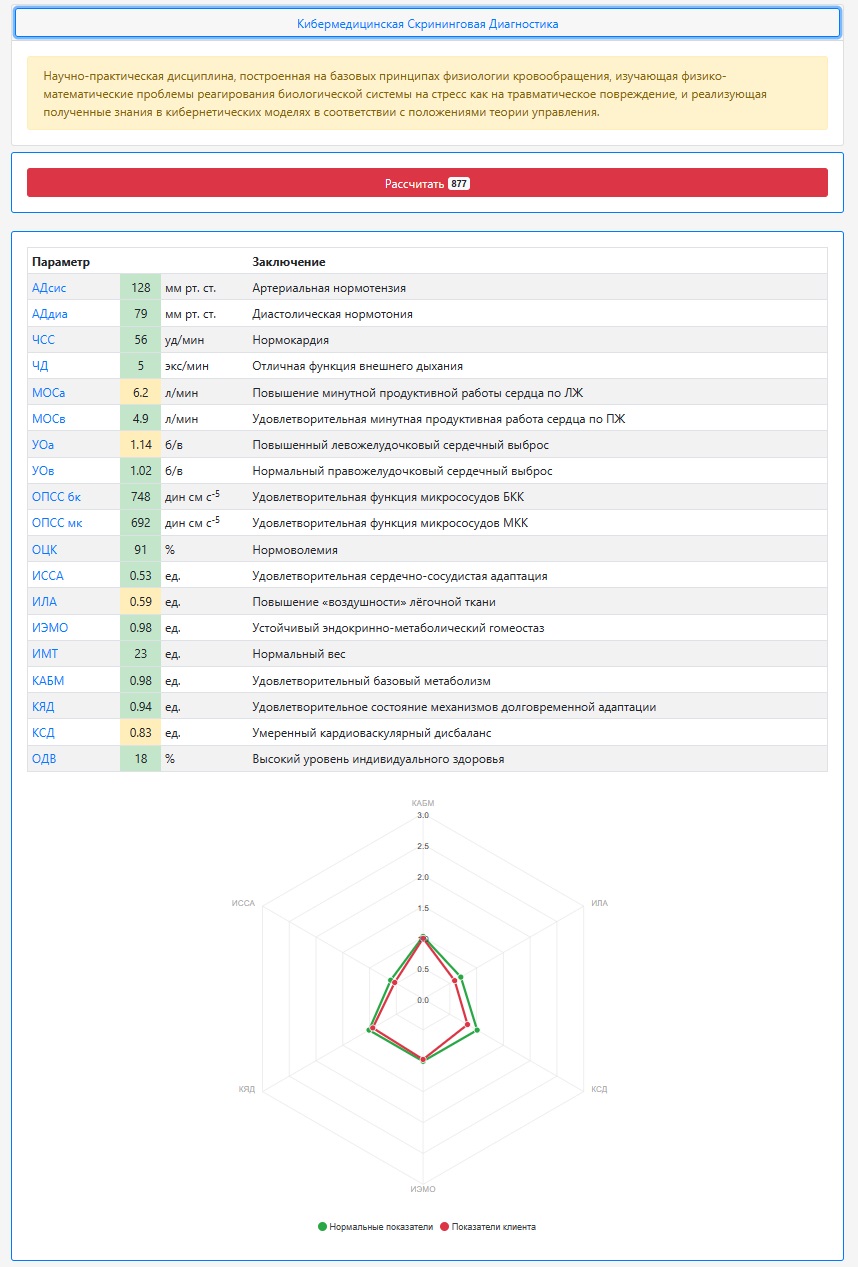858x1267 pixels.
Task: Open the ИССА parameter link
Action: (47, 576)
